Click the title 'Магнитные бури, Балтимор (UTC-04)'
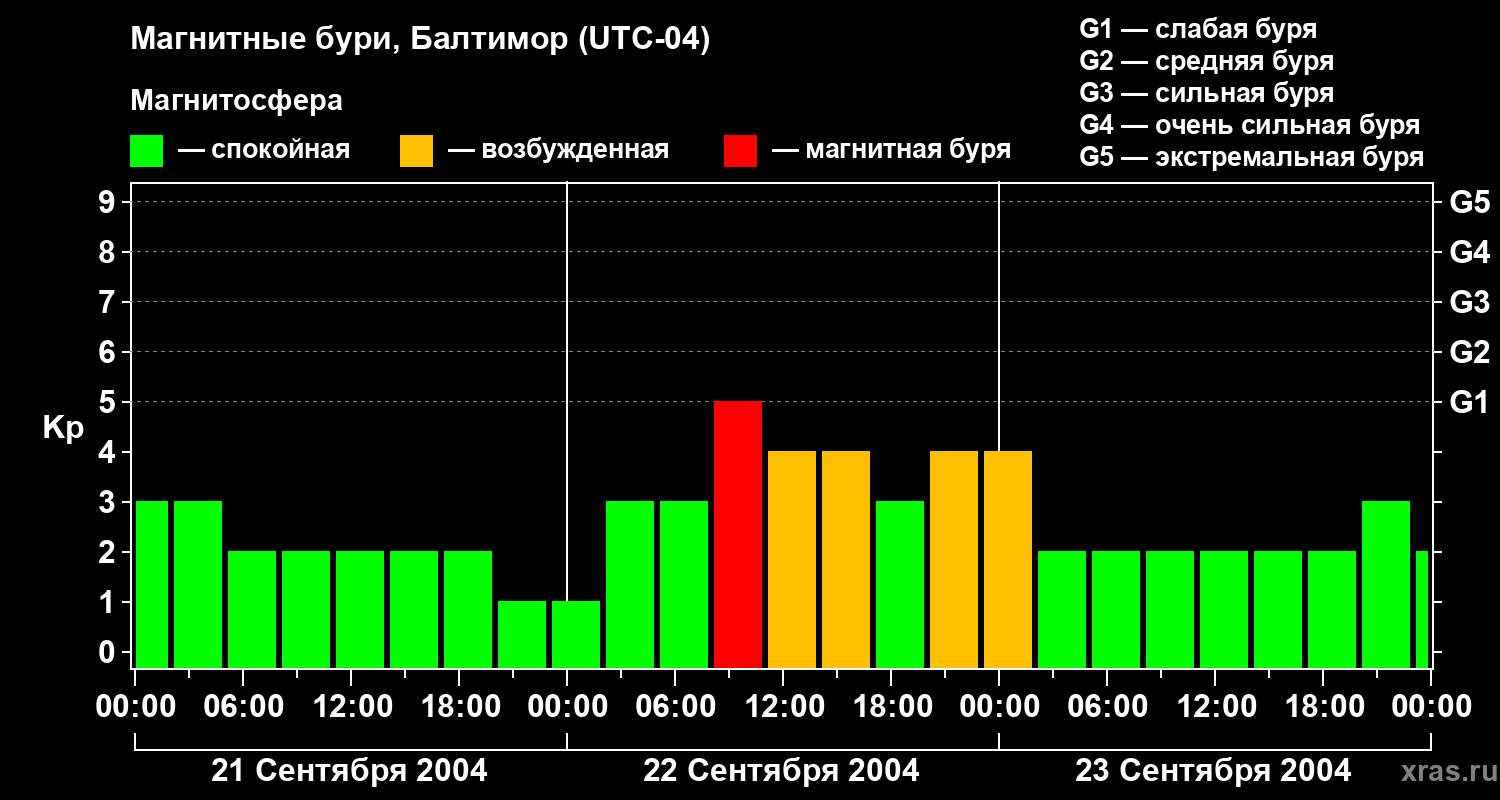This screenshot has width=1500, height=800. (x=420, y=41)
